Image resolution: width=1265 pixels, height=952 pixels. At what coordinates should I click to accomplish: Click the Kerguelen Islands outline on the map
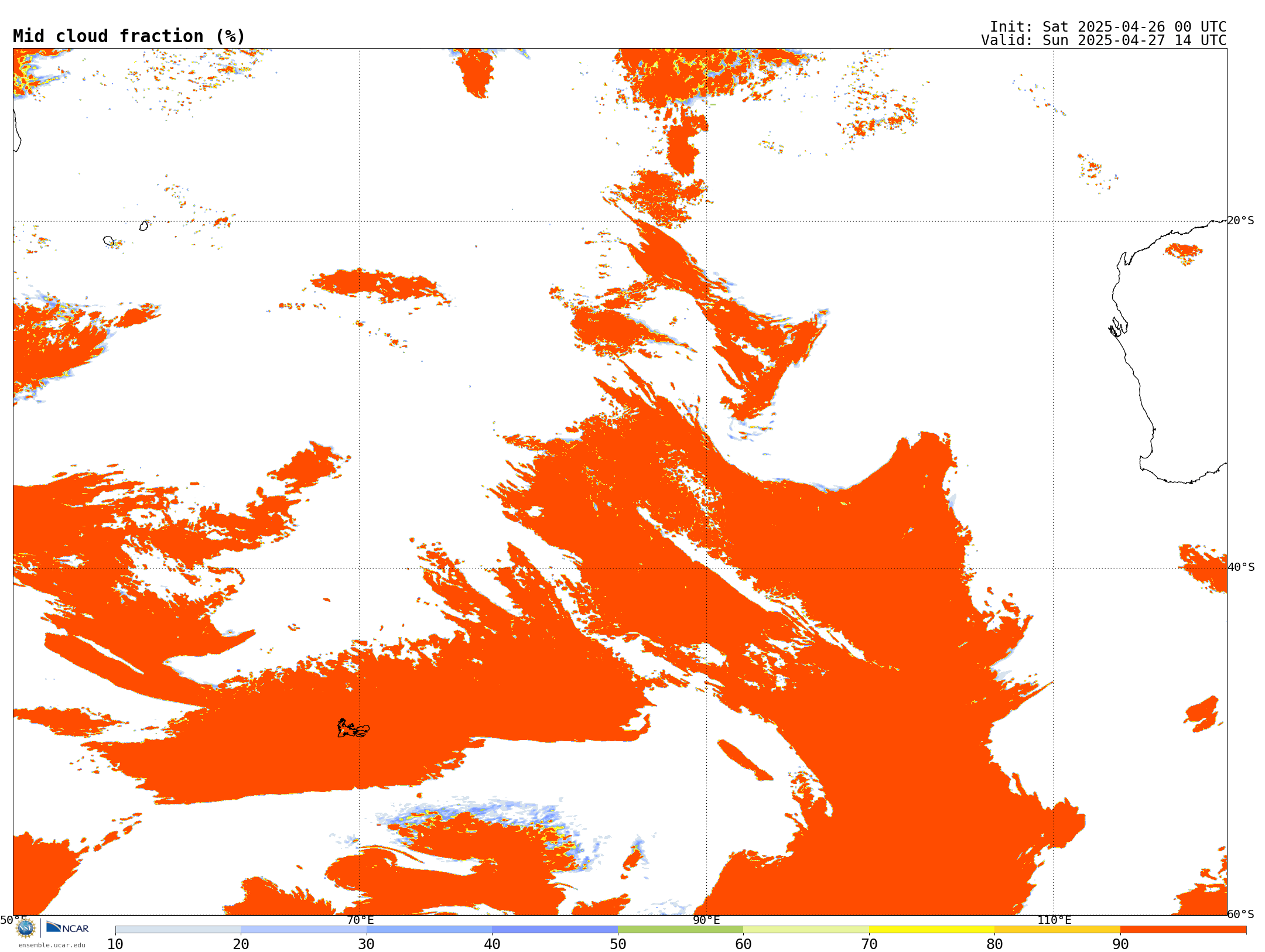[x=353, y=728]
